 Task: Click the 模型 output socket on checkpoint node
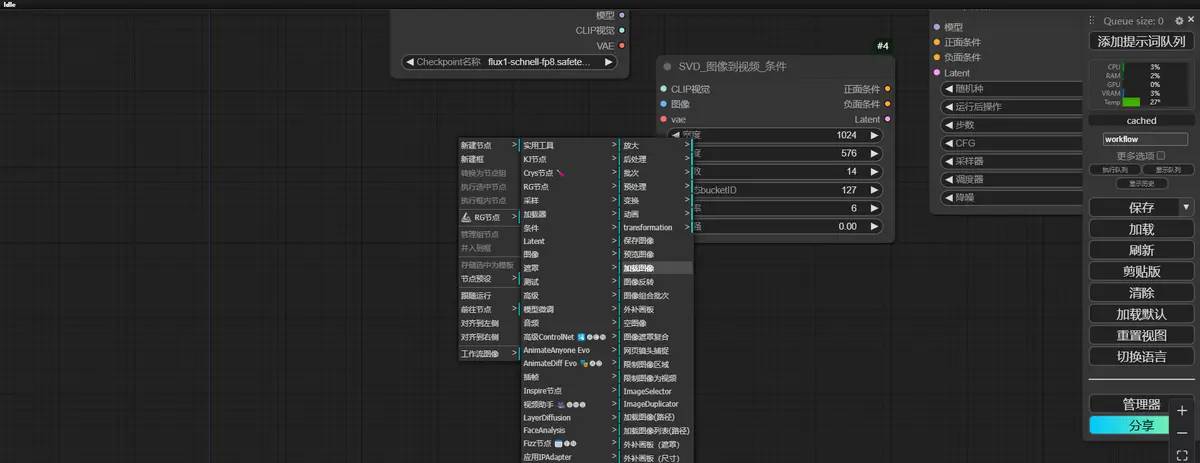click(x=622, y=15)
